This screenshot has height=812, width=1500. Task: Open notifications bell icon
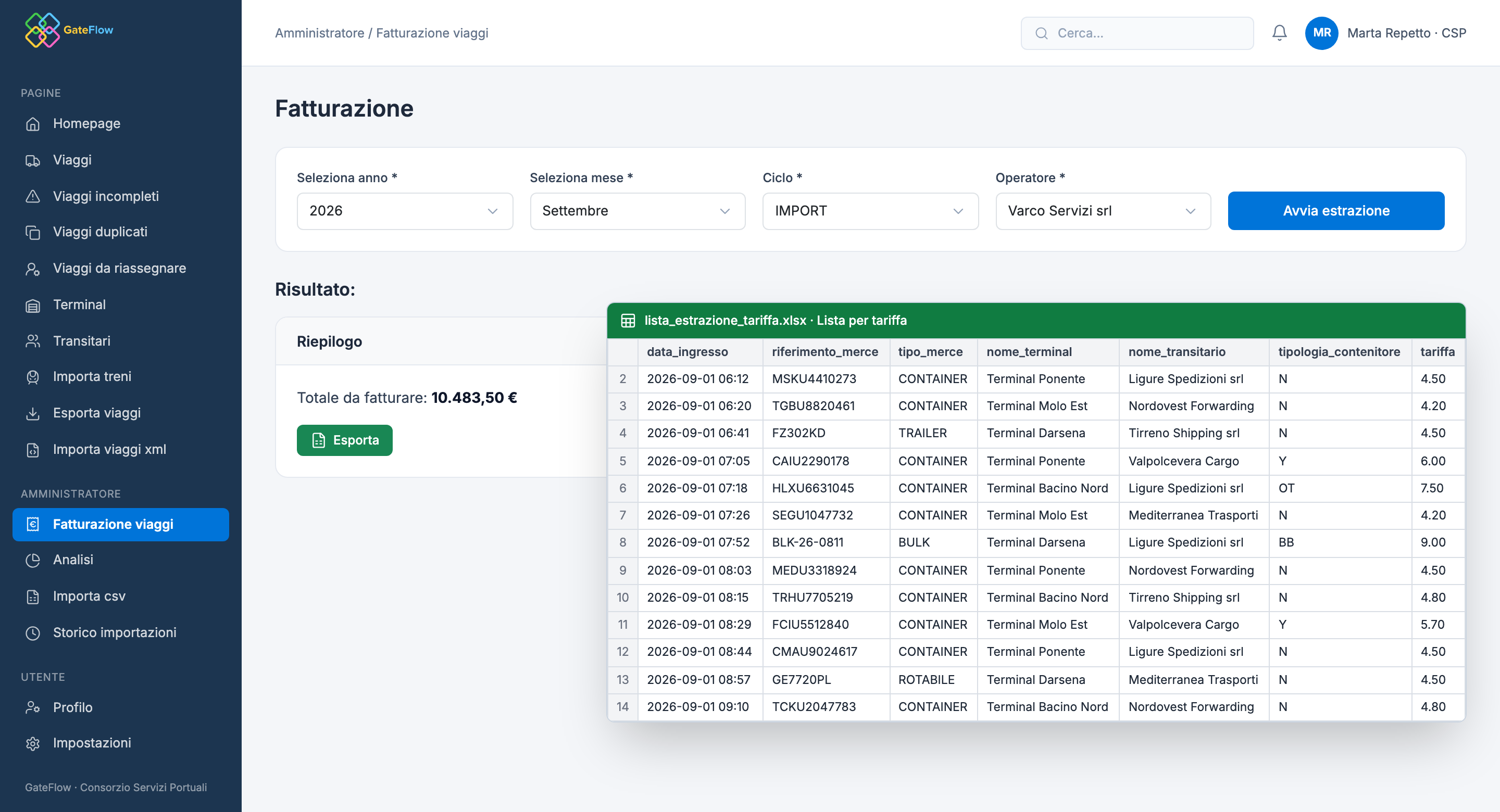click(1279, 33)
